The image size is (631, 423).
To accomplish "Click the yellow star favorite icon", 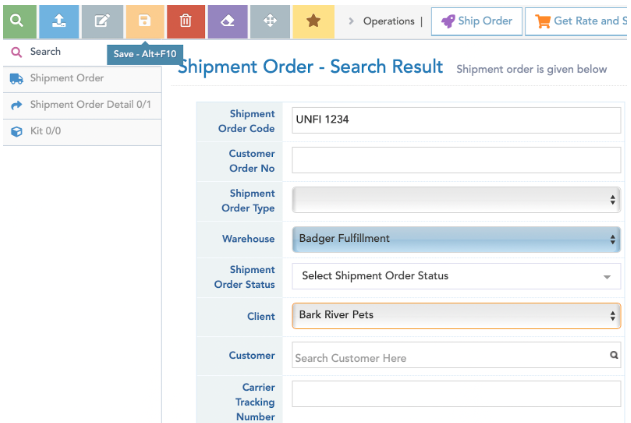I will point(313,21).
